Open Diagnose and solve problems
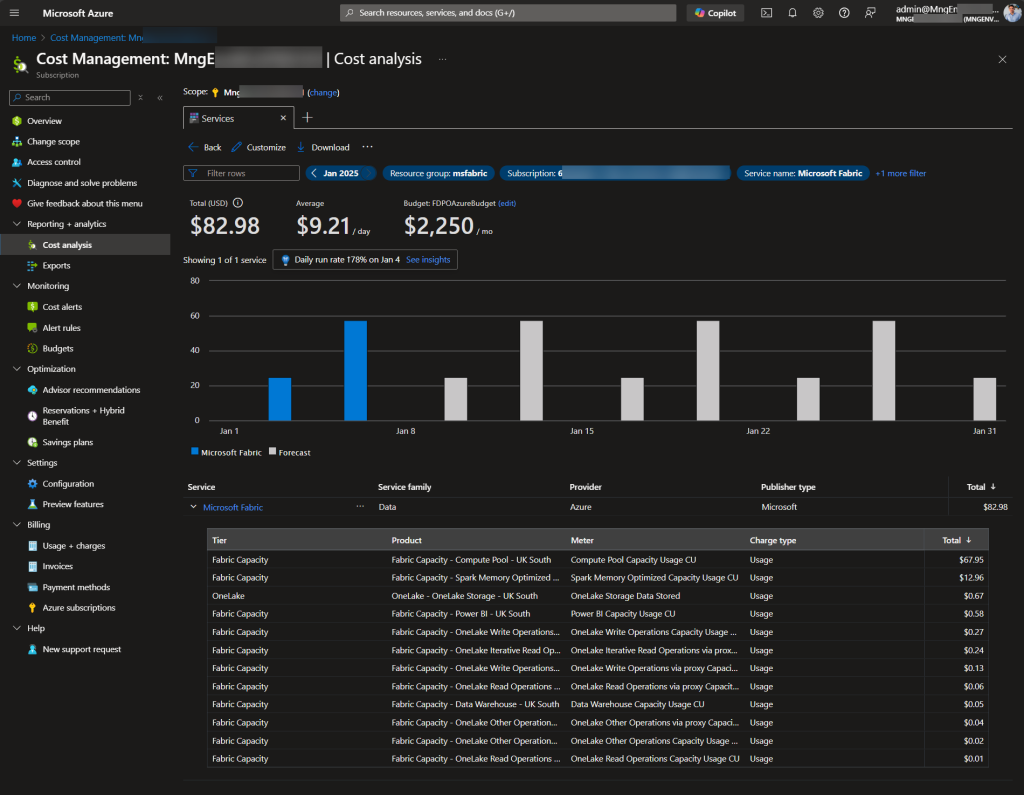The width and height of the screenshot is (1024, 795). pyautogui.click(x=82, y=183)
